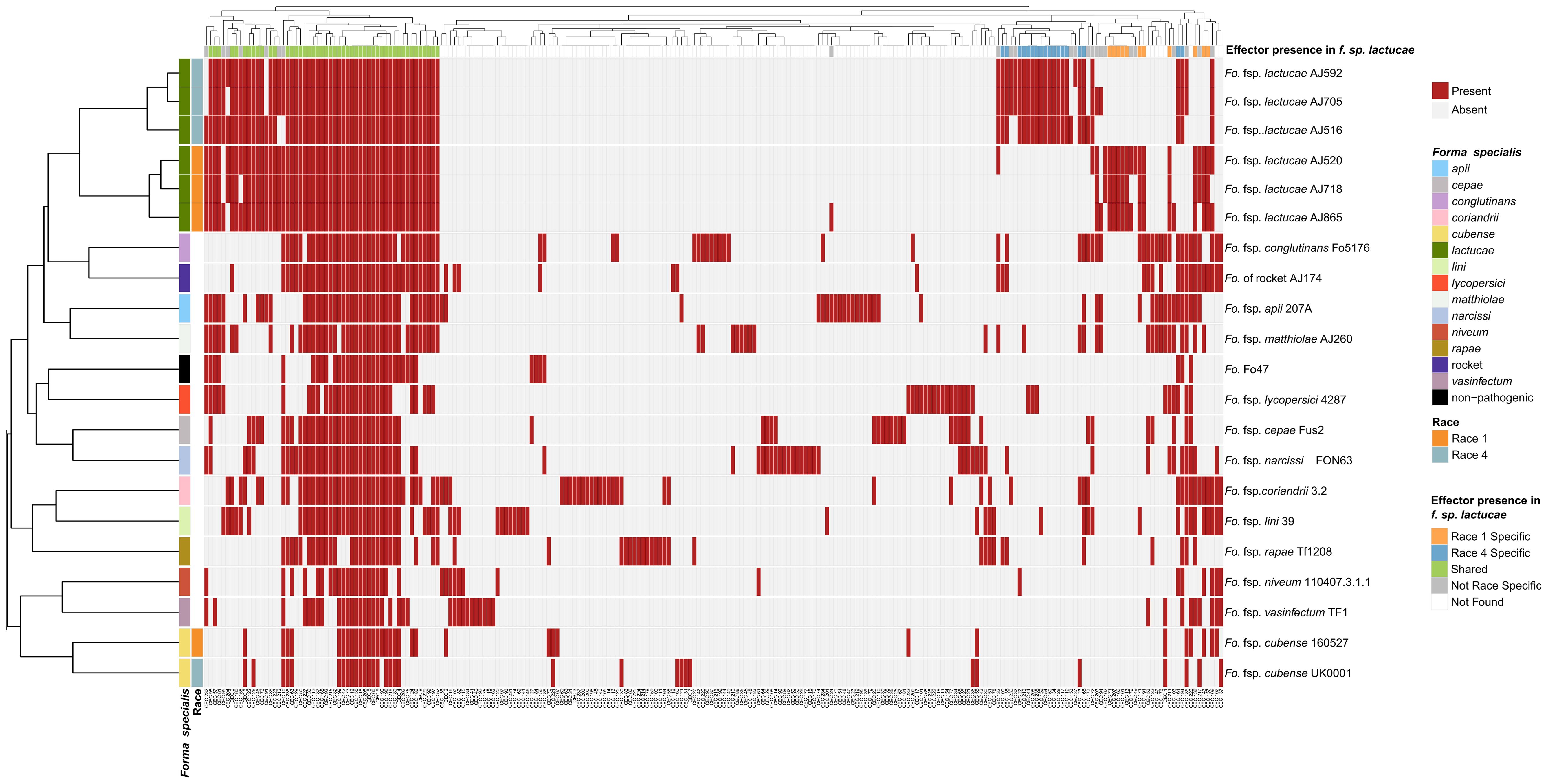
Task: Click the Race 1 Specific legend swatch
Action: point(1439,537)
